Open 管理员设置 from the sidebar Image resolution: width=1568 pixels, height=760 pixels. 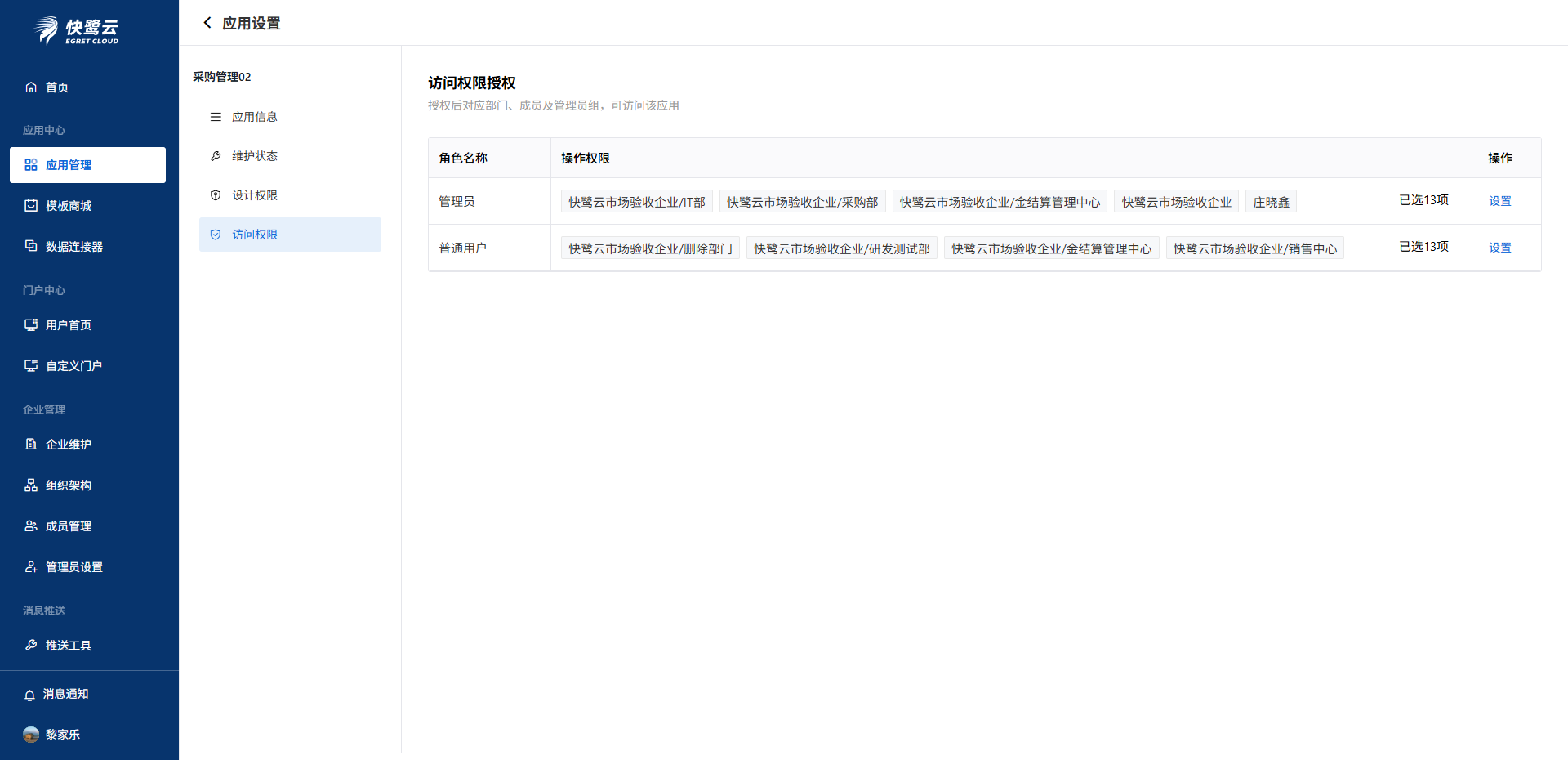click(x=73, y=567)
